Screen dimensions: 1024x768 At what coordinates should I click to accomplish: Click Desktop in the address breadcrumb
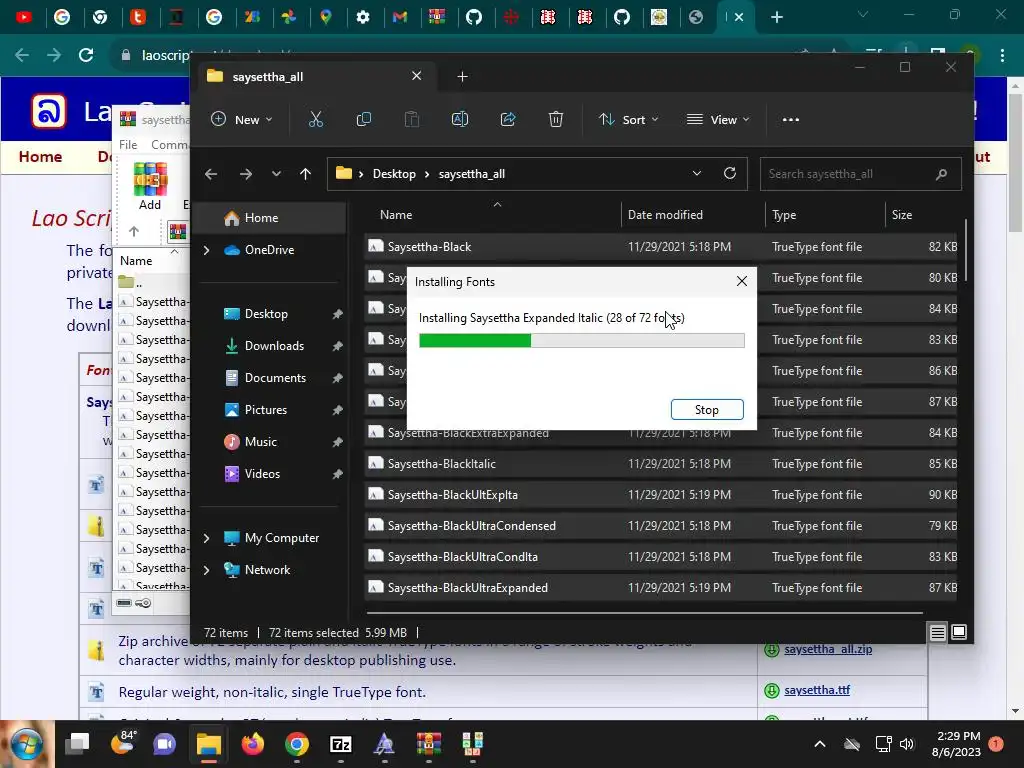tap(394, 174)
